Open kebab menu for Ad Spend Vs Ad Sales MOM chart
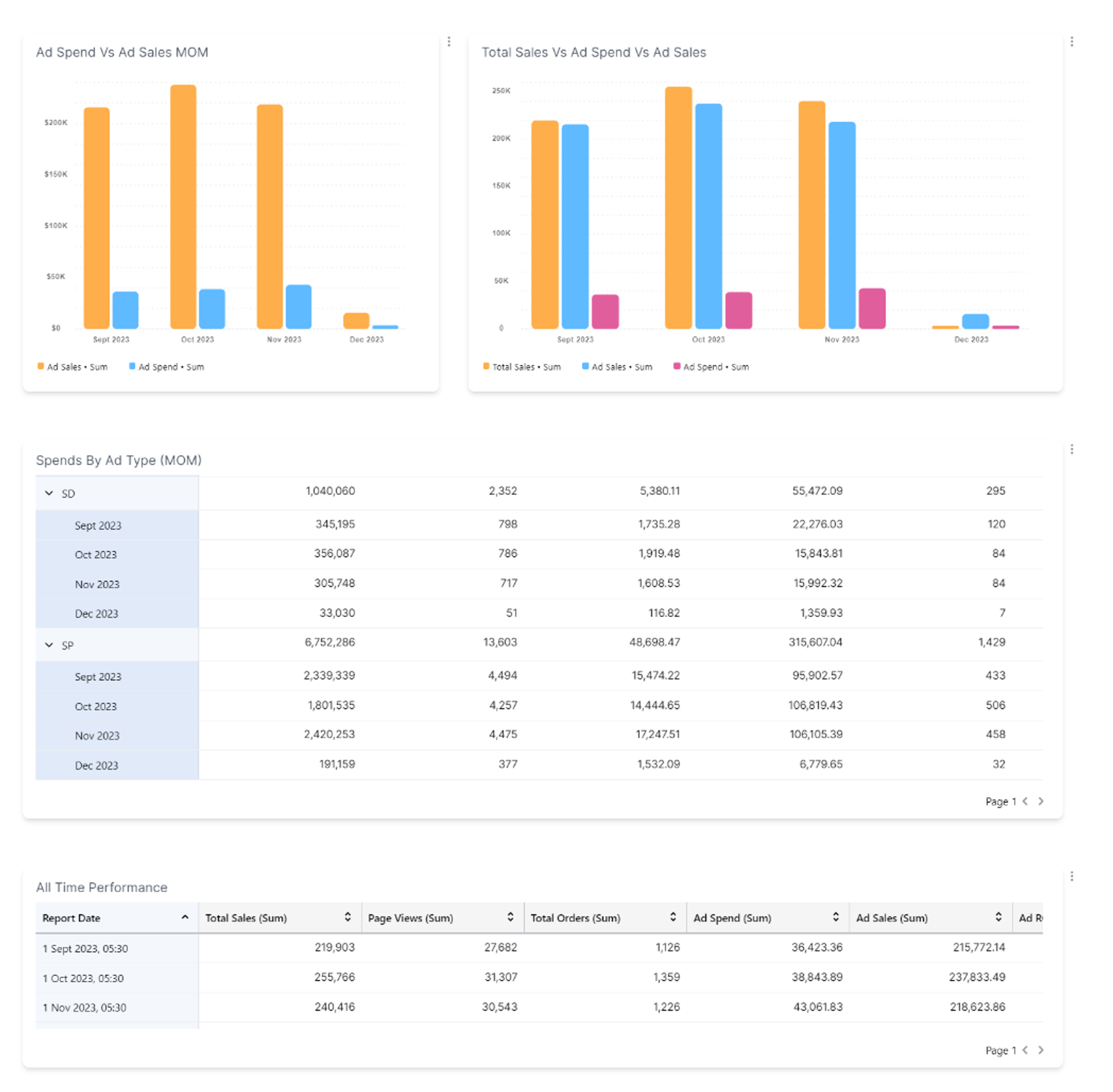Screen dimensions: 1113x1092 (x=449, y=42)
